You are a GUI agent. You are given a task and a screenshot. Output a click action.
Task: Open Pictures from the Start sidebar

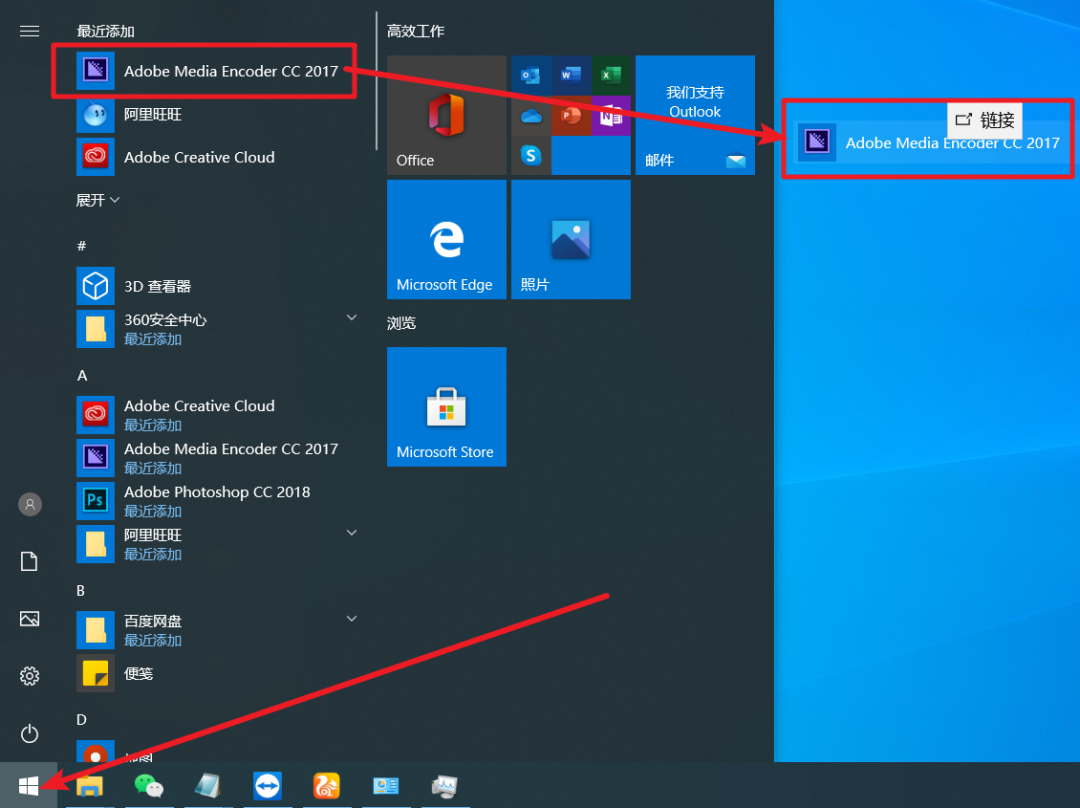tap(29, 619)
